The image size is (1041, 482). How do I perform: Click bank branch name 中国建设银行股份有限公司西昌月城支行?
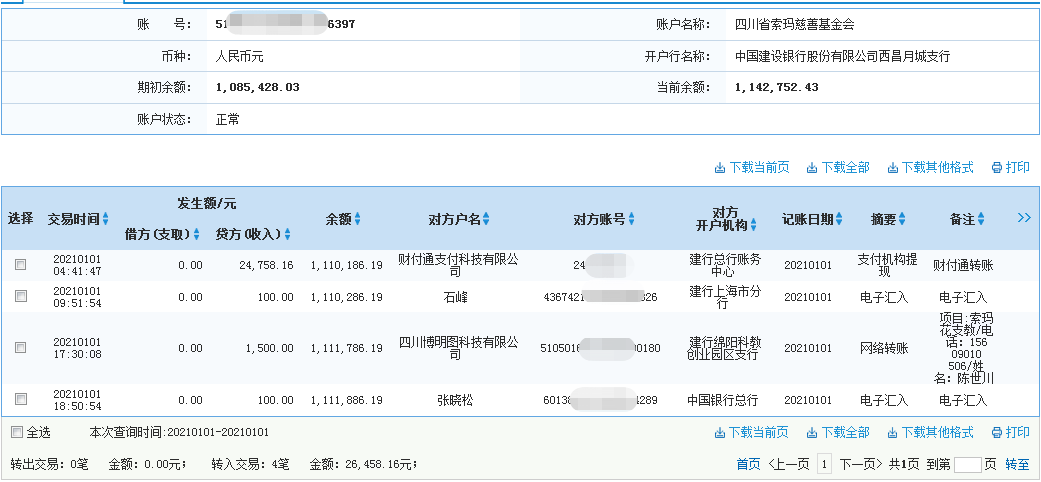(x=842, y=56)
